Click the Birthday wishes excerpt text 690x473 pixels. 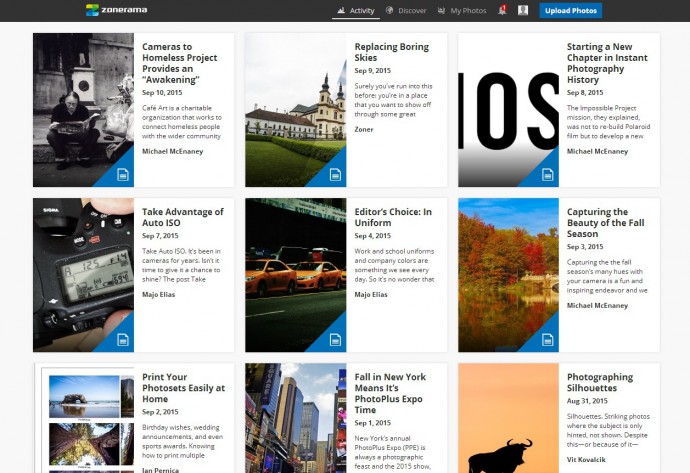tap(182, 441)
